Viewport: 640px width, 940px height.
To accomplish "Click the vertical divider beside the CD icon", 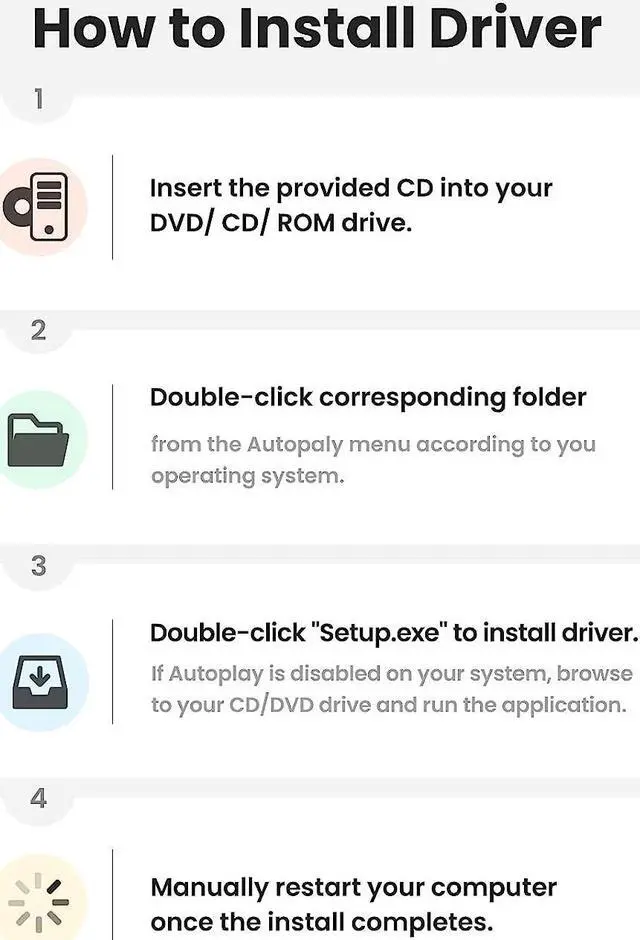I will [112, 207].
